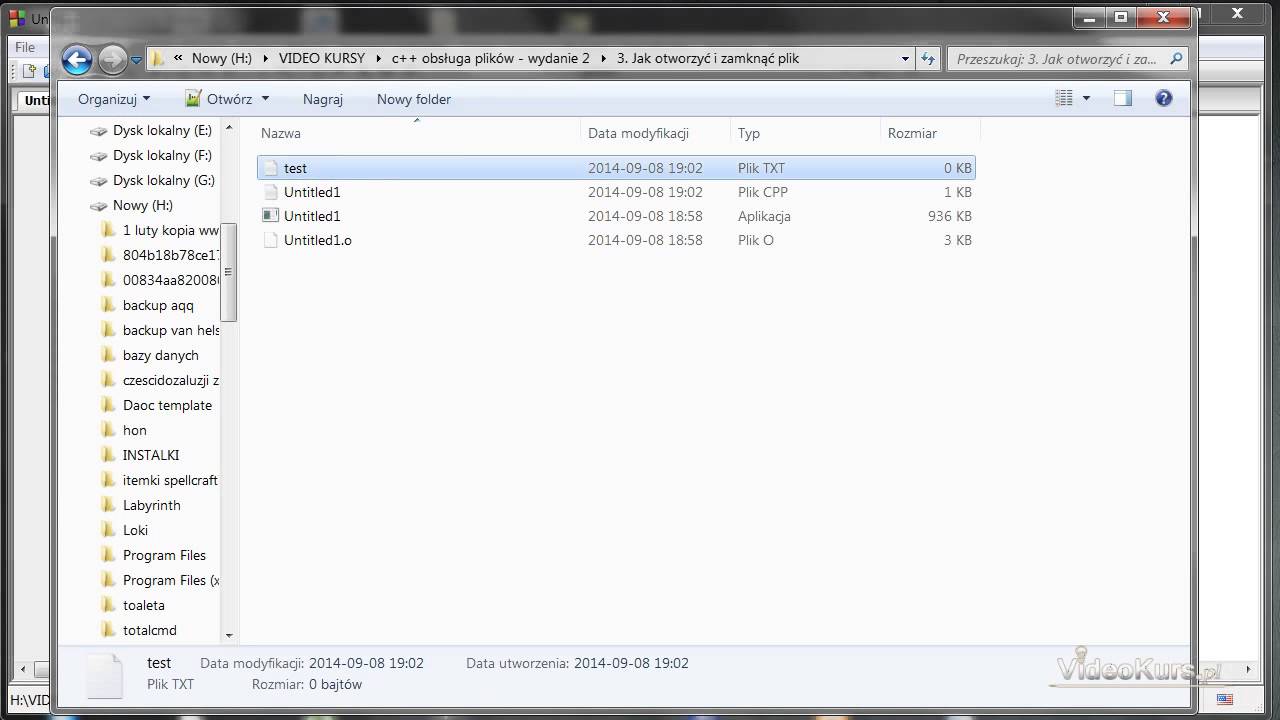Click the Untitled1 Aplikacja icon
Screen dimensions: 1280x720
(x=270, y=216)
